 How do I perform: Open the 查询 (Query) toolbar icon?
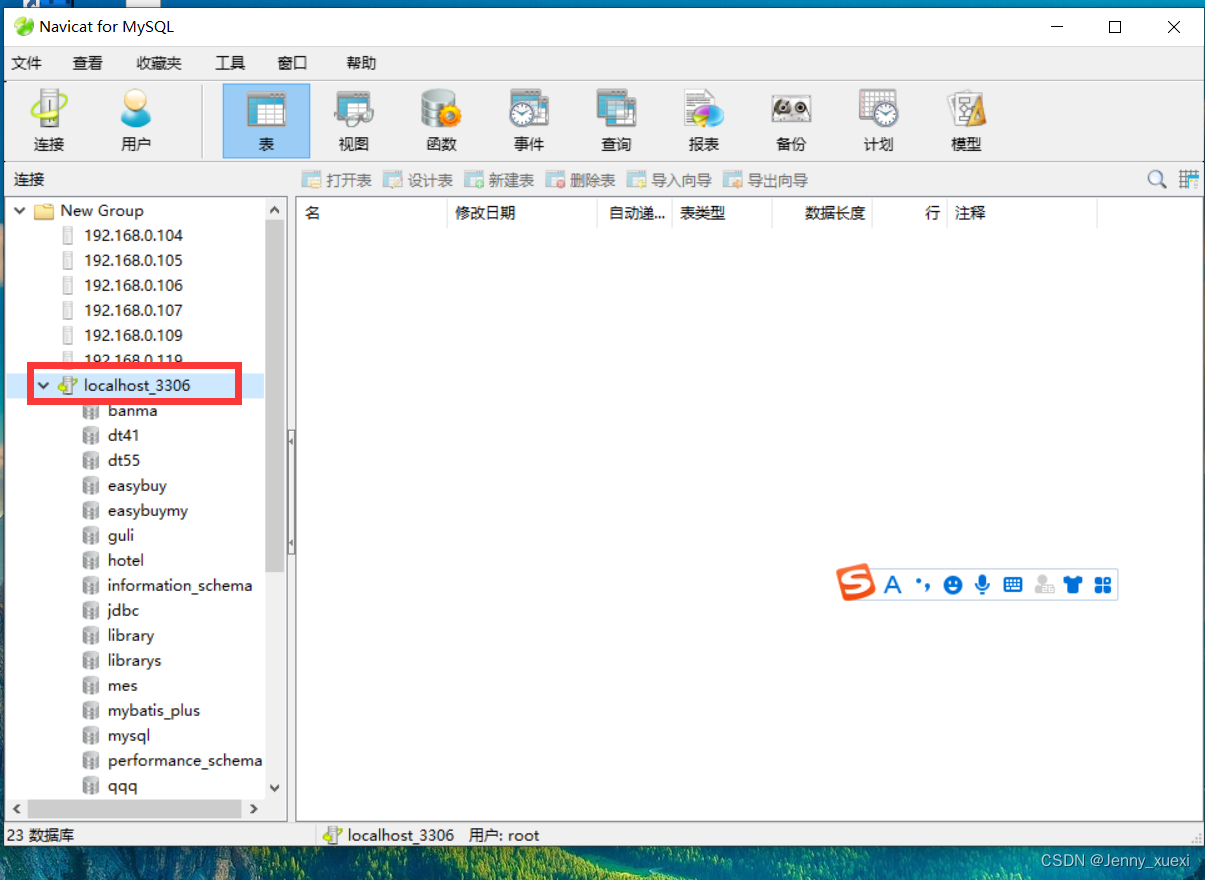coord(616,121)
